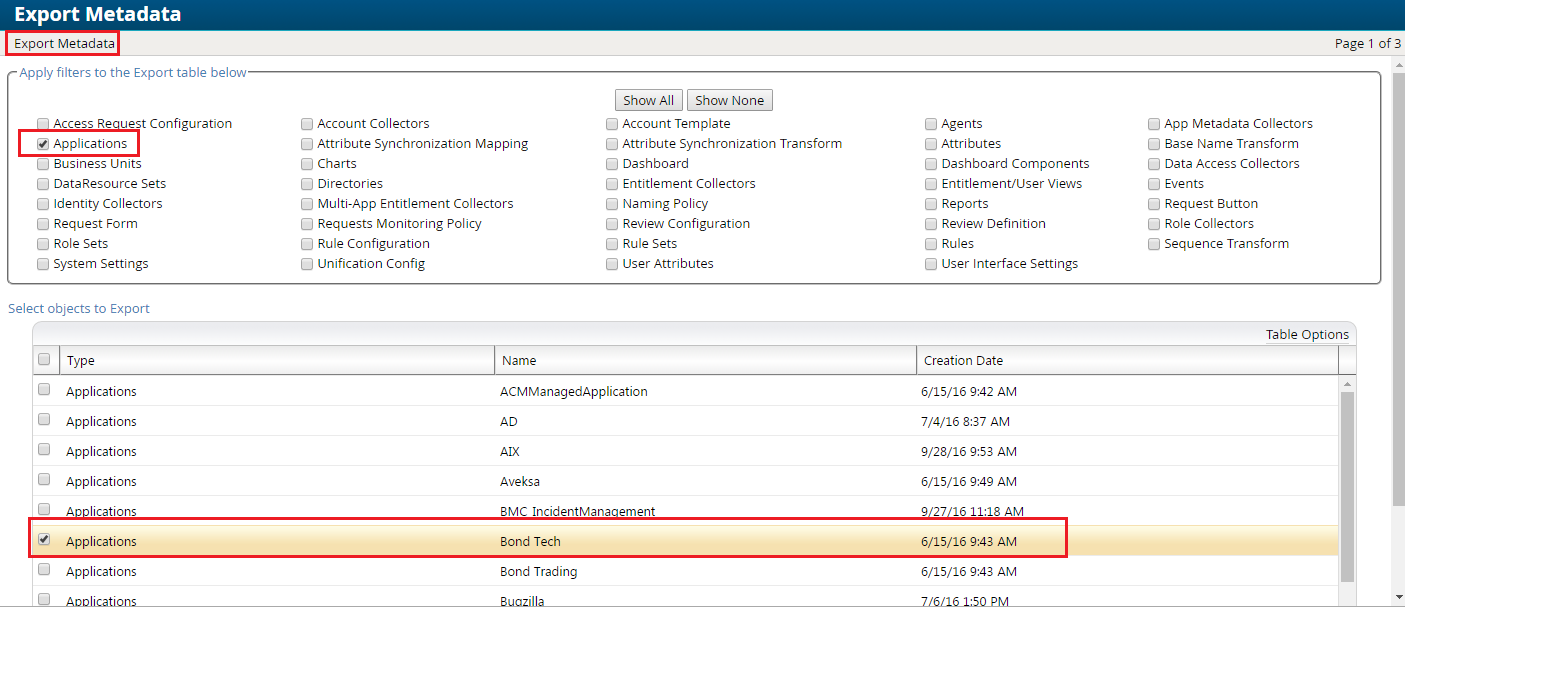Toggle the select-all checkbox in table header
This screenshot has height=685, width=1562.
44,359
